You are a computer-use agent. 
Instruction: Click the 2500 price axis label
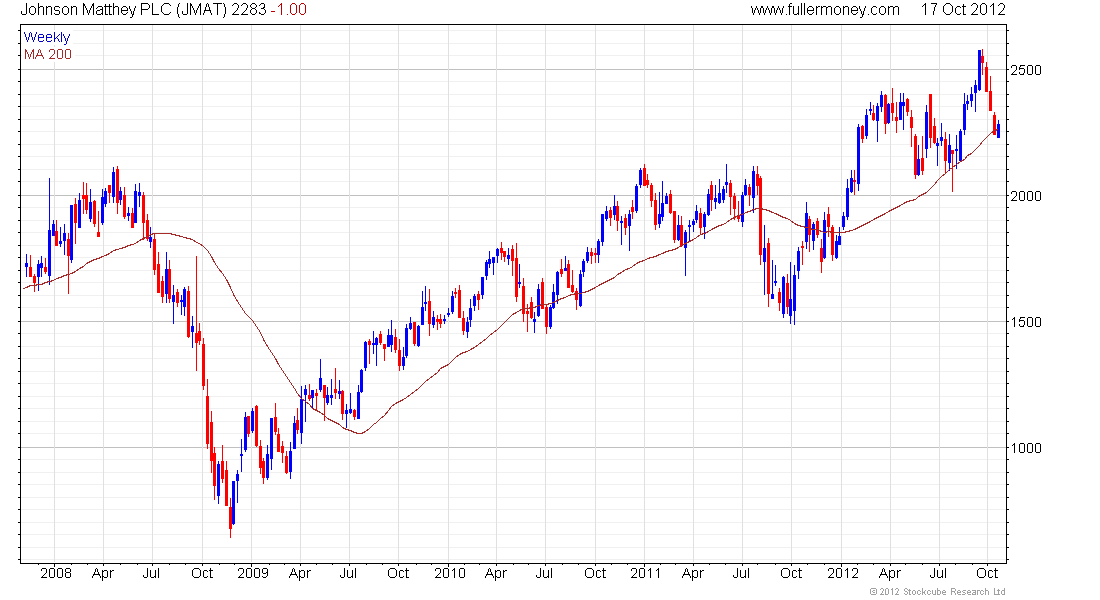click(1026, 70)
